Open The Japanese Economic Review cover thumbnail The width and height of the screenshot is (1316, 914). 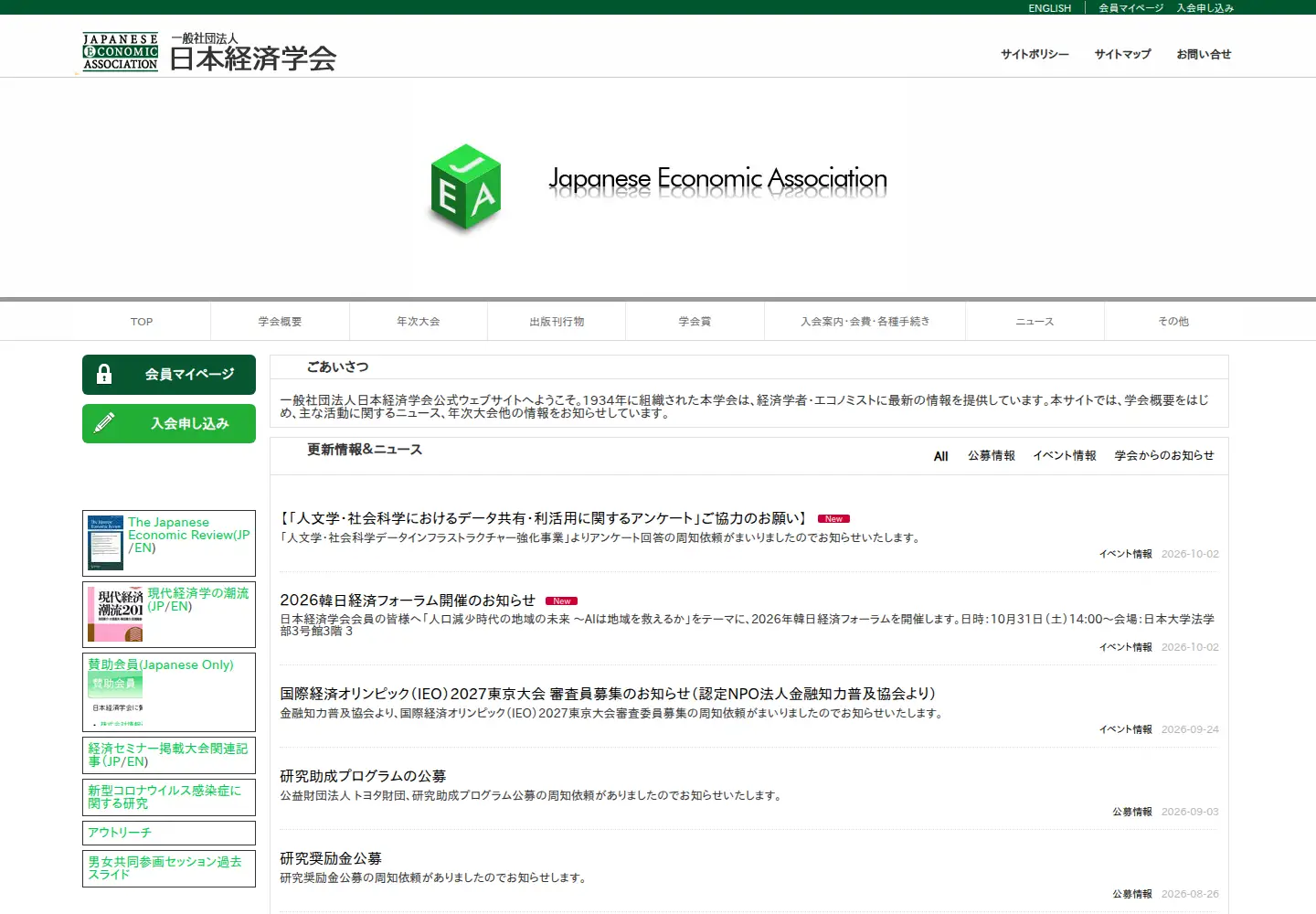(105, 543)
